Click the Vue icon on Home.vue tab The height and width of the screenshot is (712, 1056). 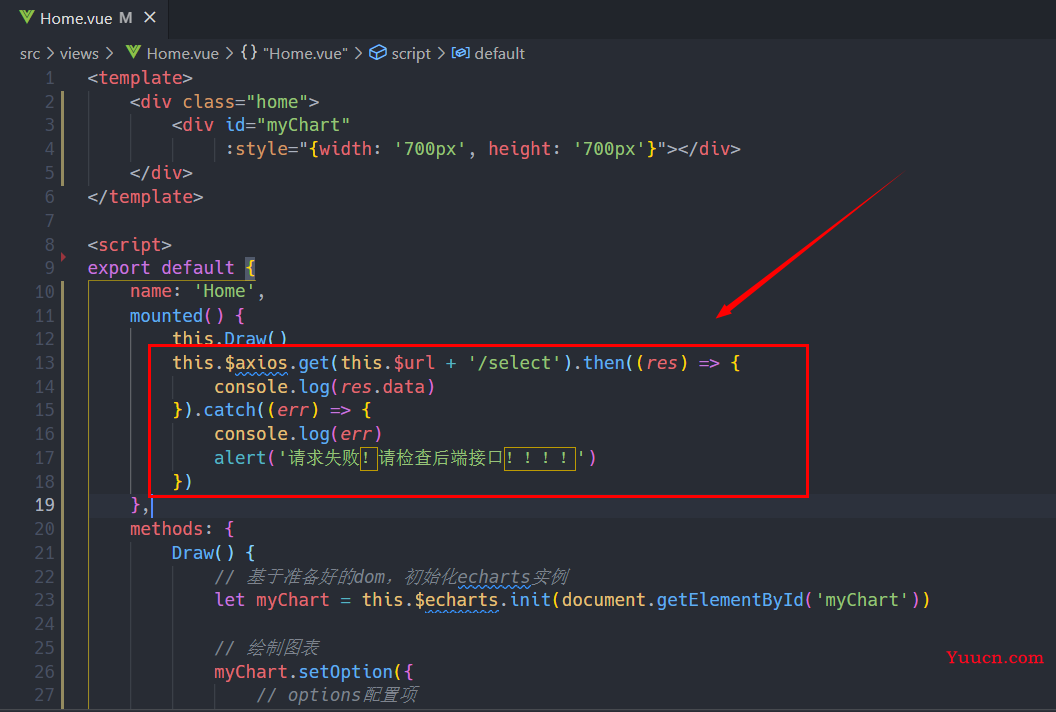pyautogui.click(x=27, y=18)
